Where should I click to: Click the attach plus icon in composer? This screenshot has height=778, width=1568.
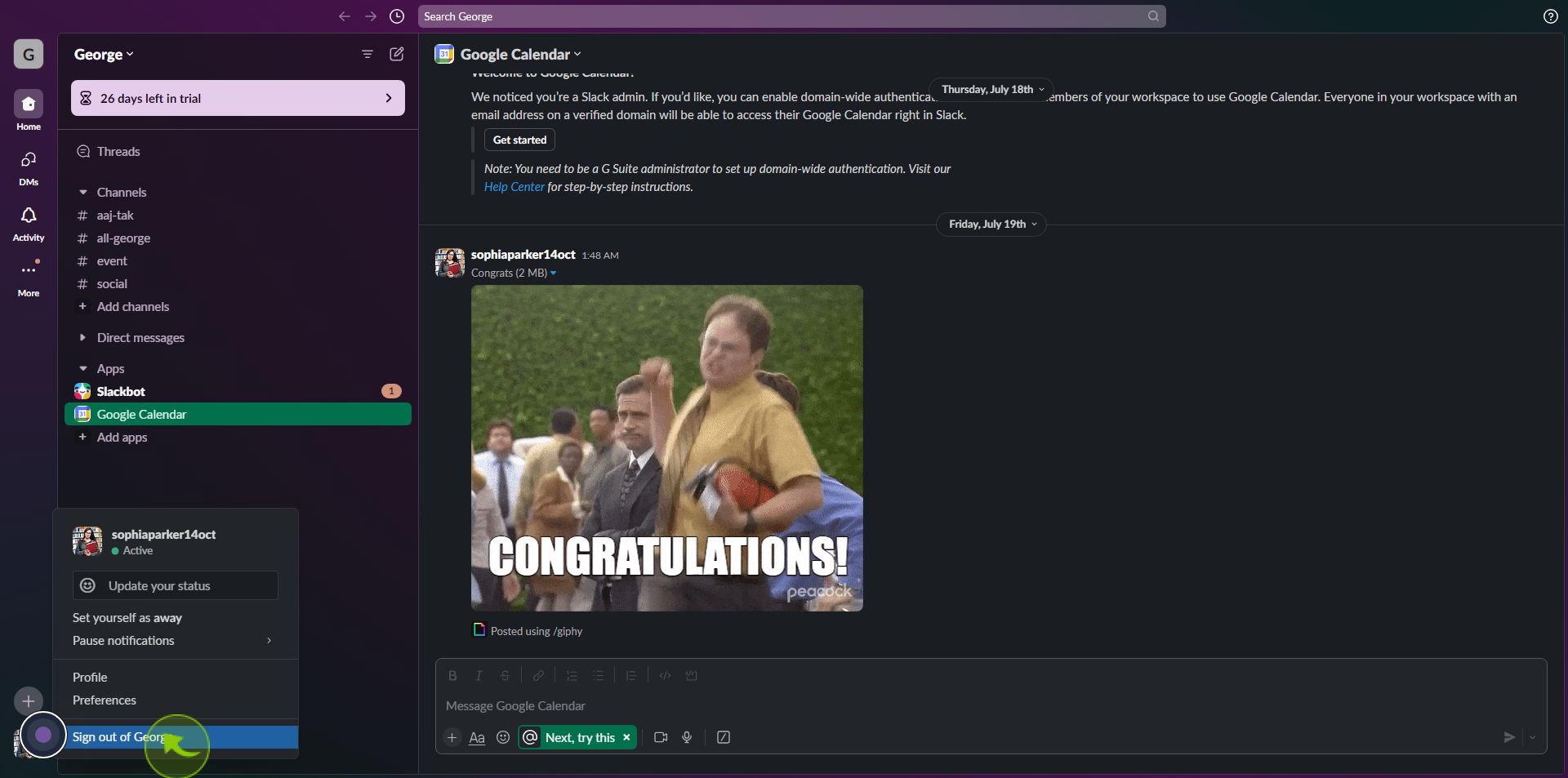[x=452, y=737]
